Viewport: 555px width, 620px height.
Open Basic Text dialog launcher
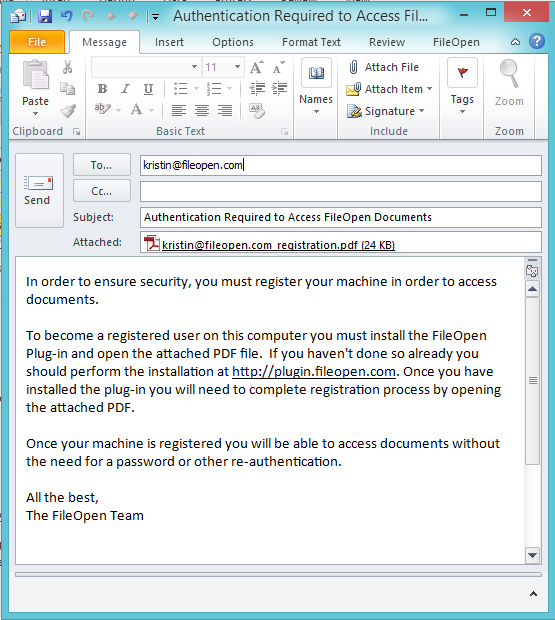[285, 132]
